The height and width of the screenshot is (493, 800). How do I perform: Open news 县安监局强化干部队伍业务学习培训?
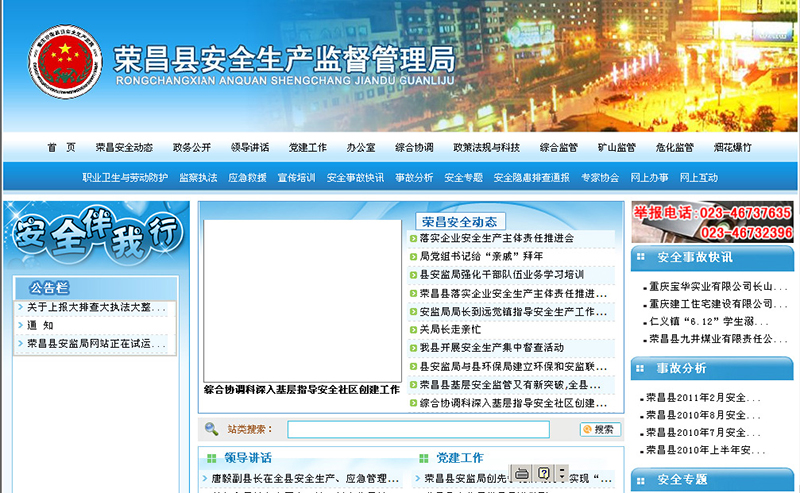(x=502, y=275)
